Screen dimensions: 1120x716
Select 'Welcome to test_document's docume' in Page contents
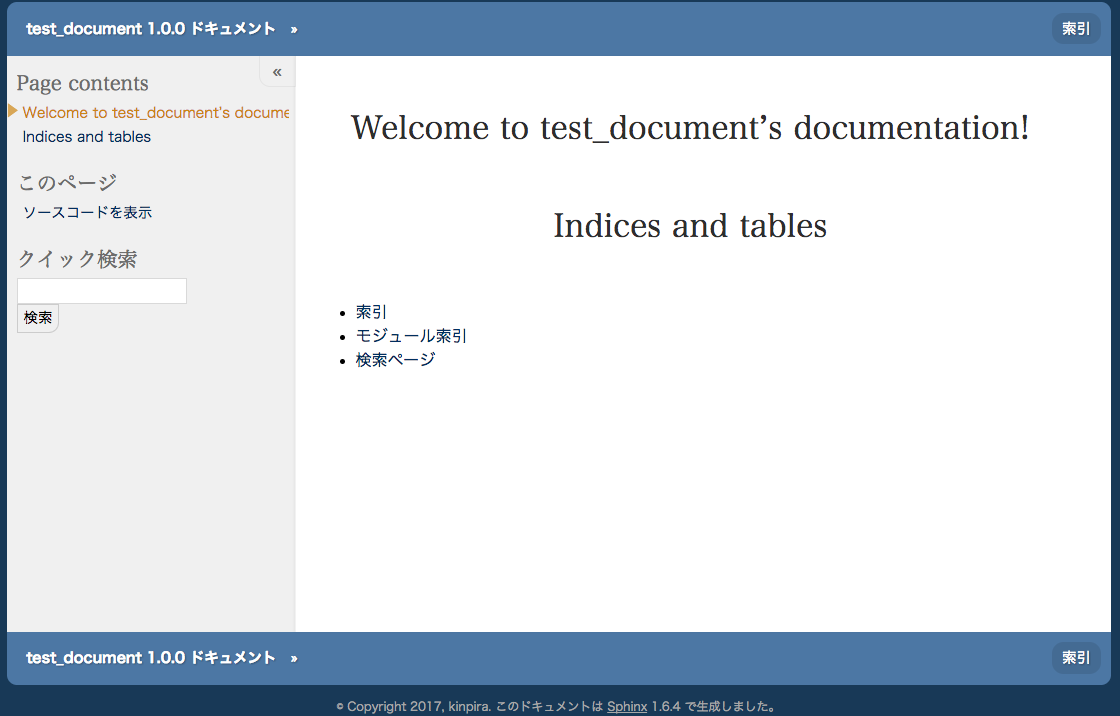tap(155, 112)
